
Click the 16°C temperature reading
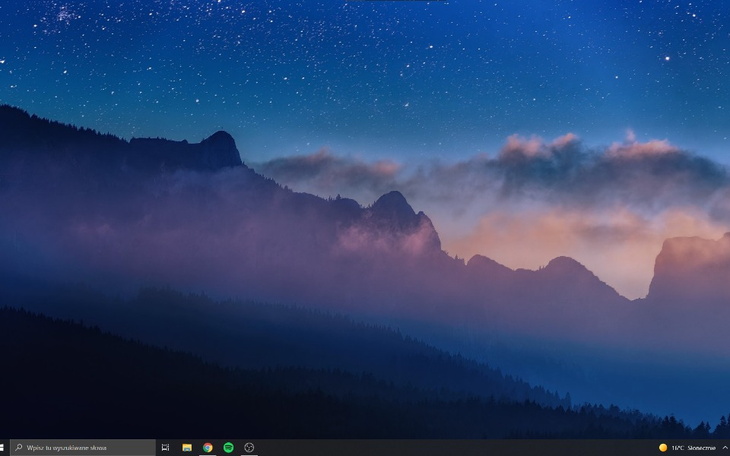click(x=677, y=448)
